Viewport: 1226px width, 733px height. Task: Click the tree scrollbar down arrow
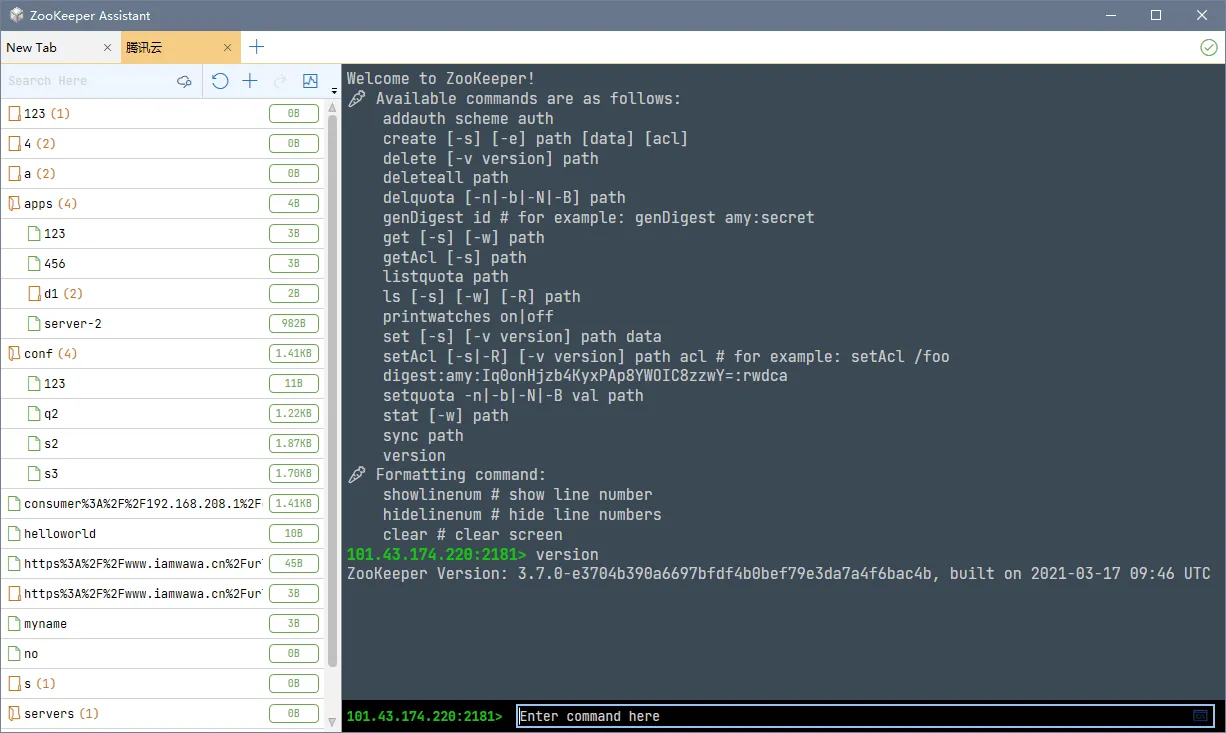(333, 720)
